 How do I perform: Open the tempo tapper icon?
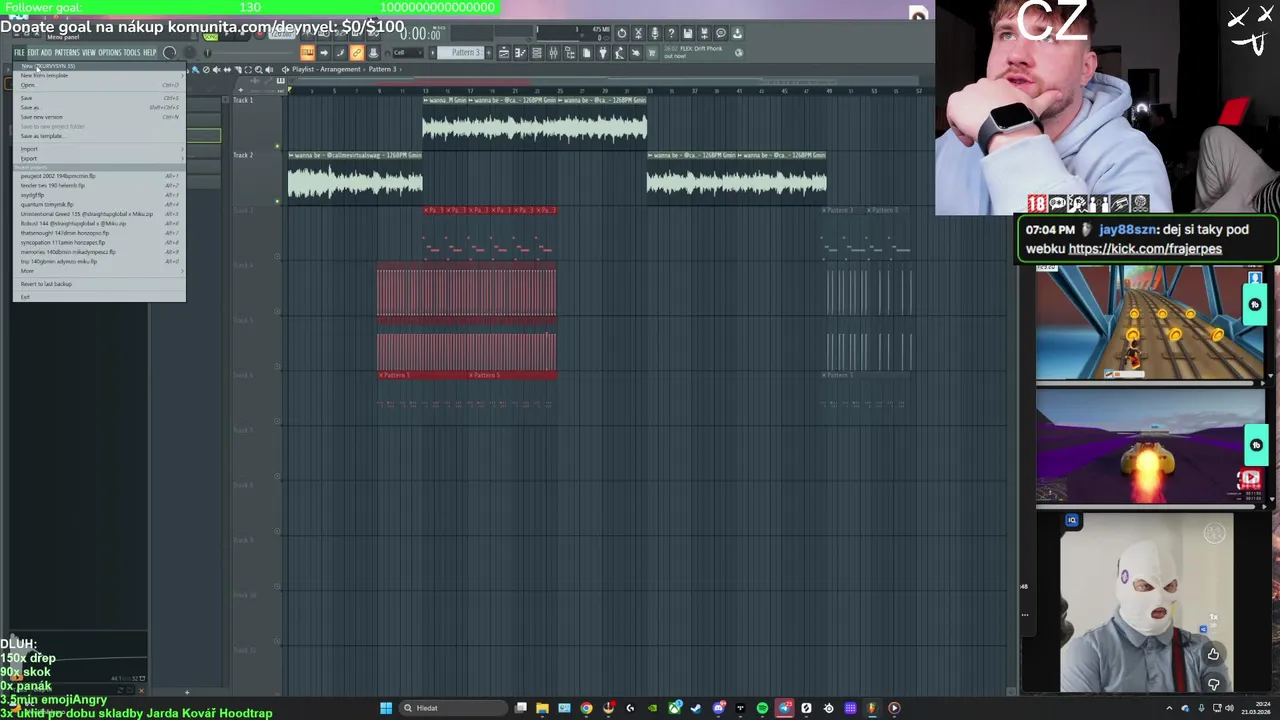[x=620, y=52]
